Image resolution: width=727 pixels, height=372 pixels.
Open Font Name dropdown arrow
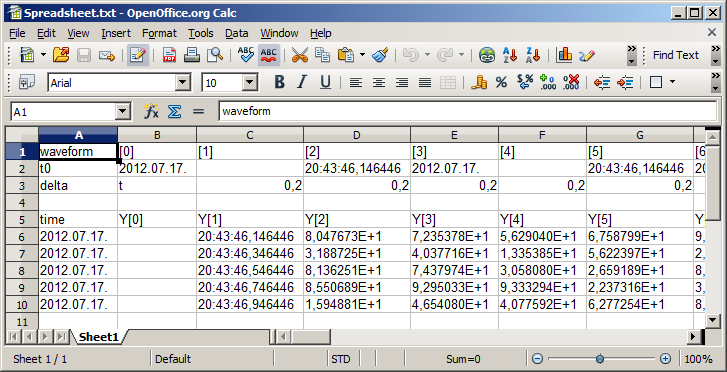point(183,83)
